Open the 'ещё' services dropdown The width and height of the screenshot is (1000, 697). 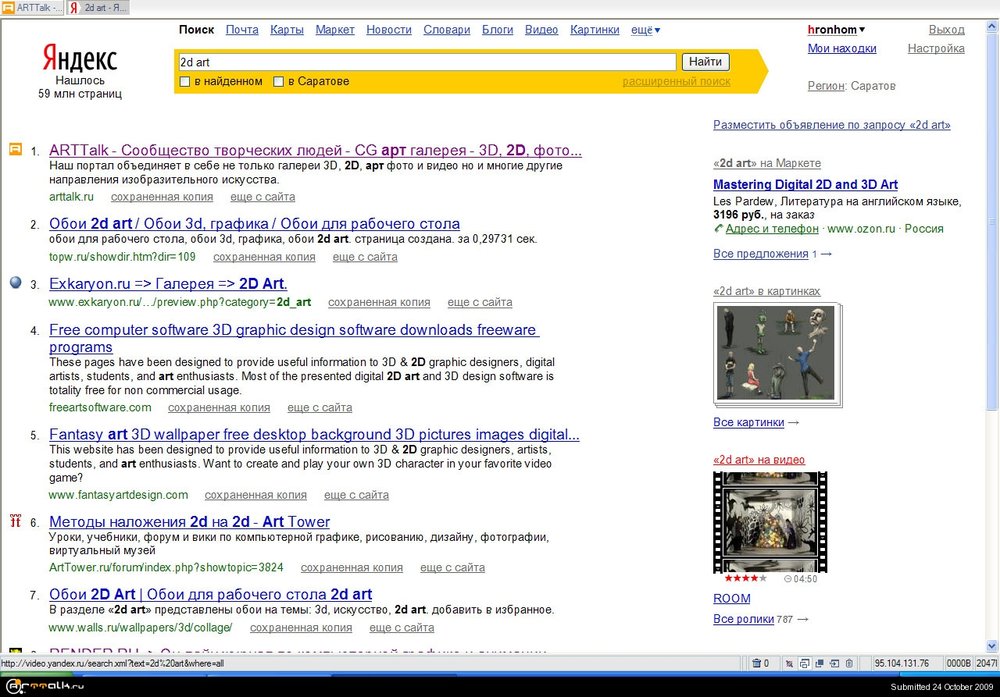tap(645, 30)
